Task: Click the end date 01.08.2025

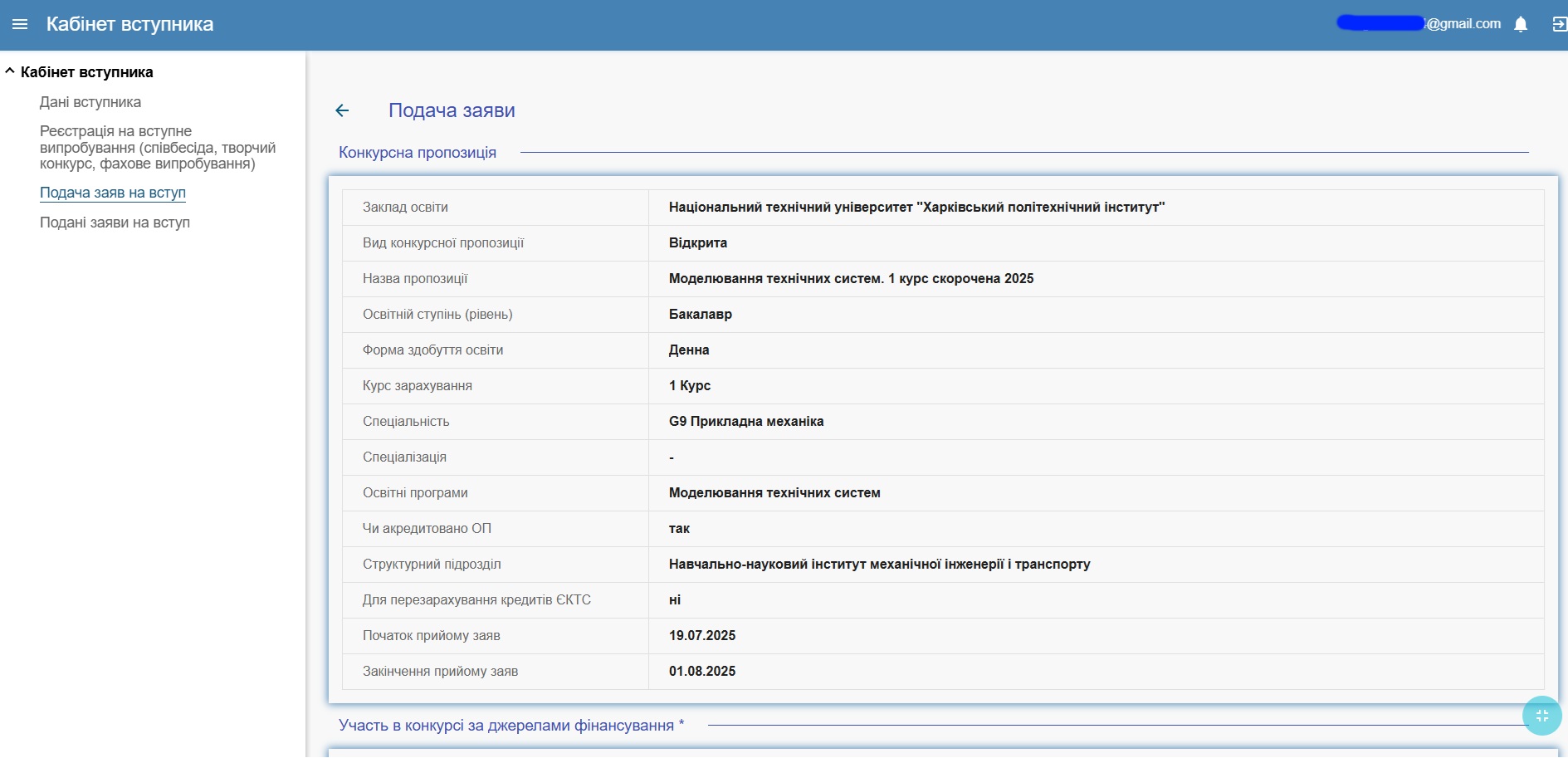Action: [702, 672]
